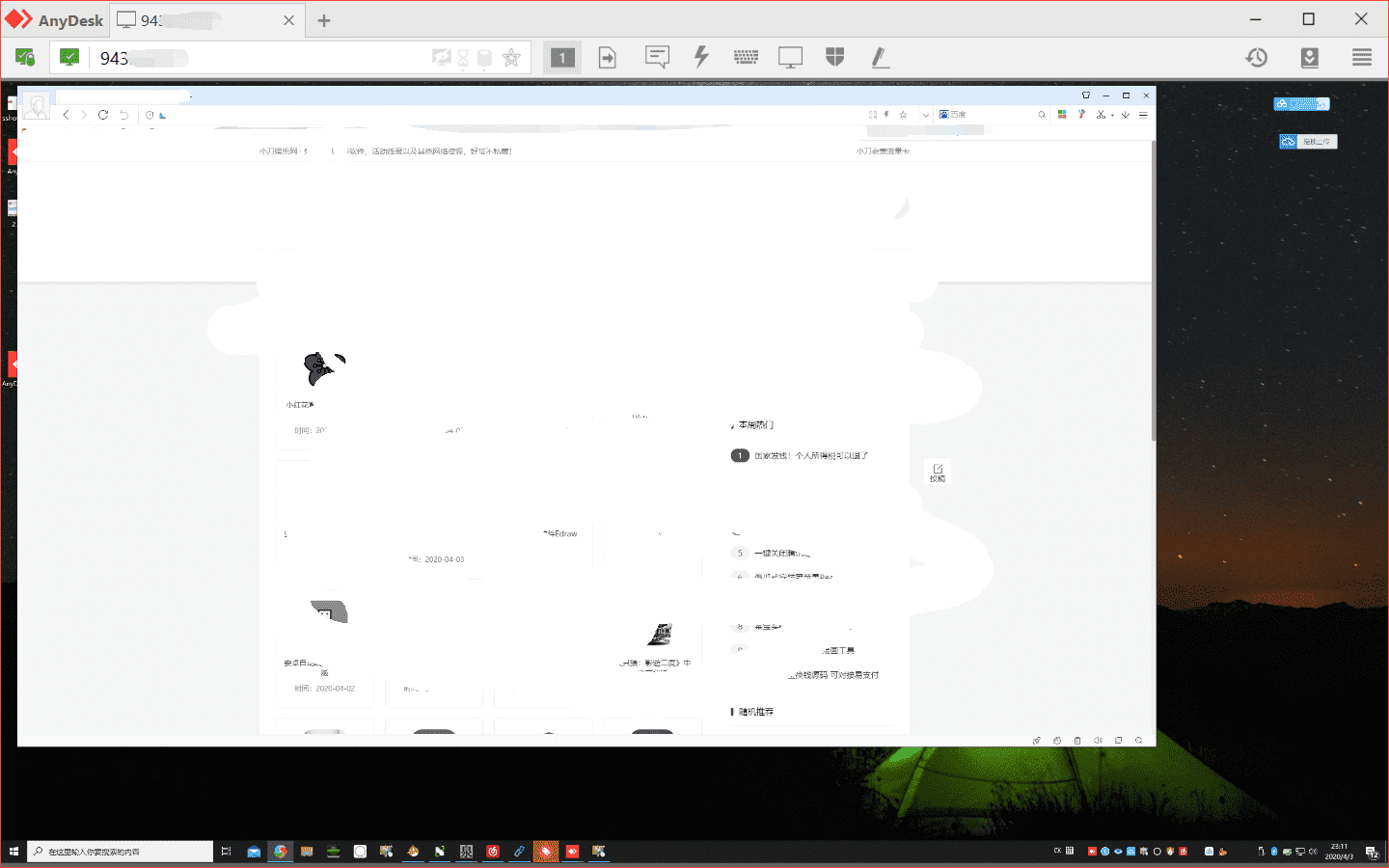This screenshot has width=1389, height=868.
Task: Click the 随机推荐 section heading
Action: pyautogui.click(x=756, y=712)
